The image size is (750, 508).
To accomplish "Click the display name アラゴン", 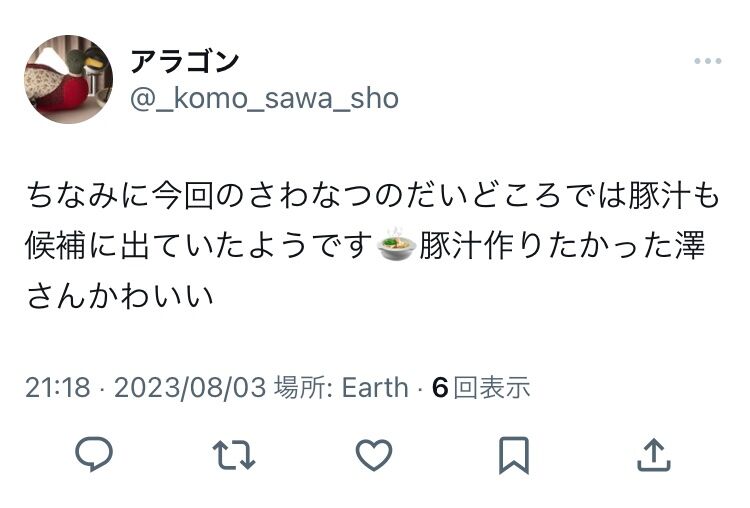I will tap(185, 61).
